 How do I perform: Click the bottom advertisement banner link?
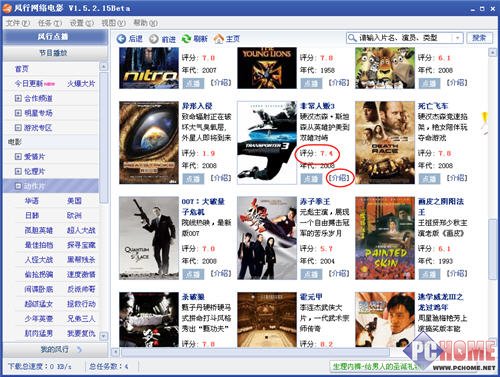[x=375, y=366]
